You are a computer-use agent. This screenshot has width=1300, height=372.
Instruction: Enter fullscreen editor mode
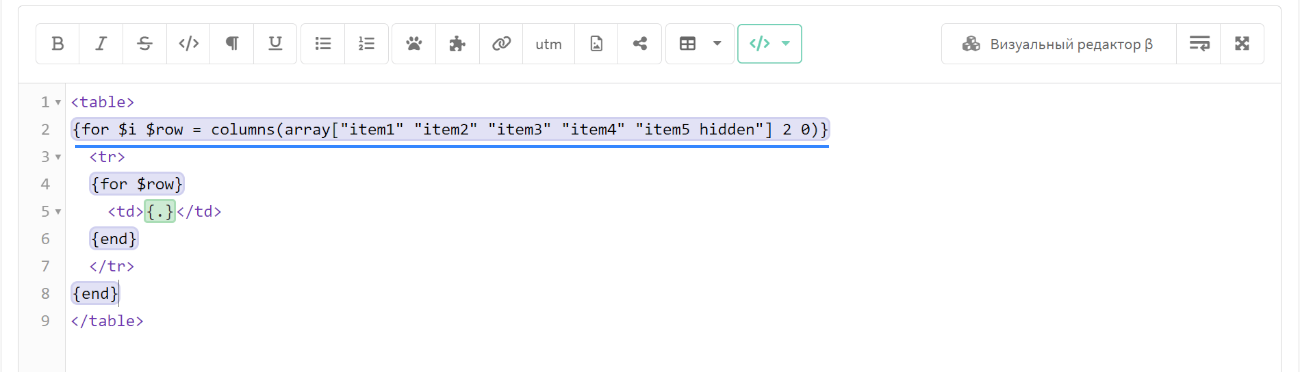coord(1243,44)
